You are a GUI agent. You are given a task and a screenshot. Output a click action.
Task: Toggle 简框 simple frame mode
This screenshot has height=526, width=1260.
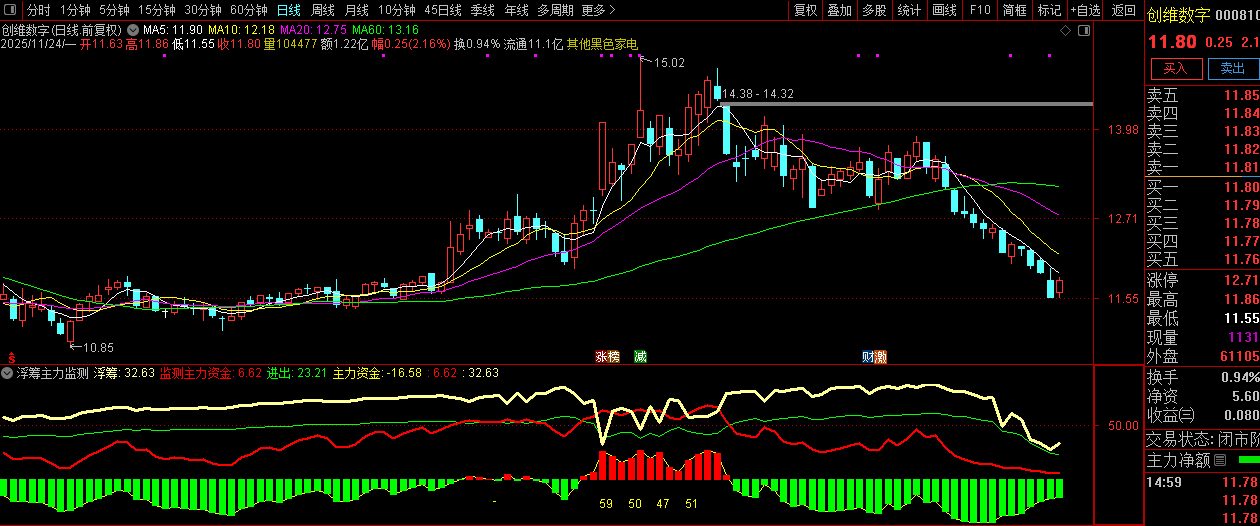[1014, 10]
